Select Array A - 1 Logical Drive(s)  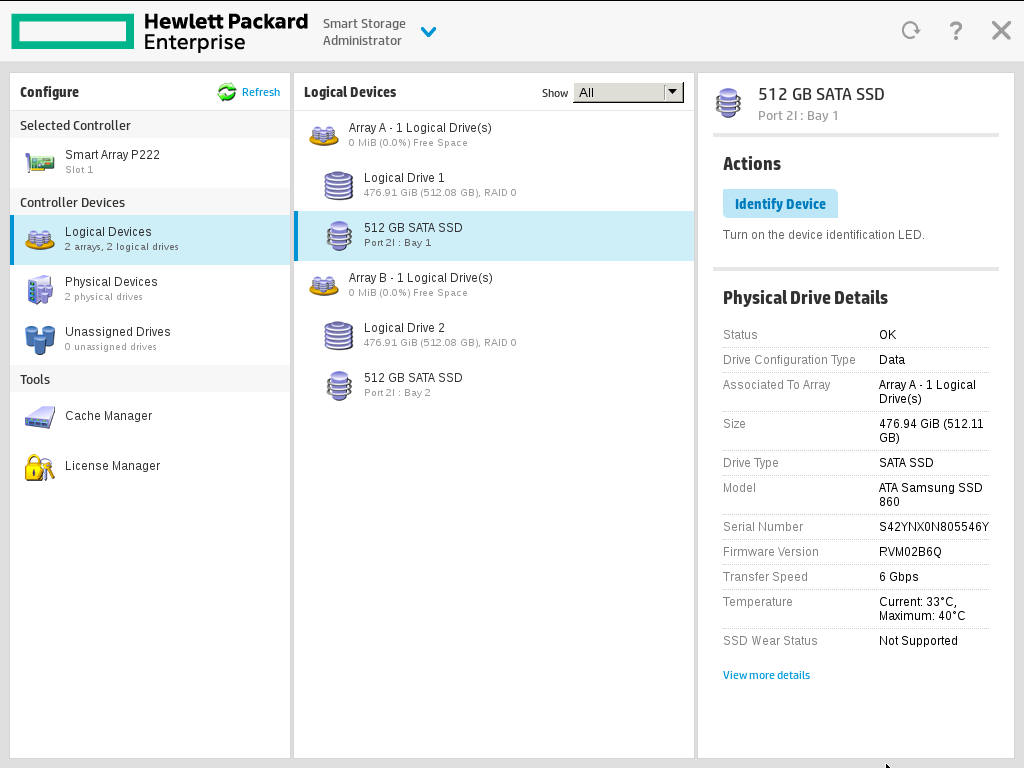point(494,135)
